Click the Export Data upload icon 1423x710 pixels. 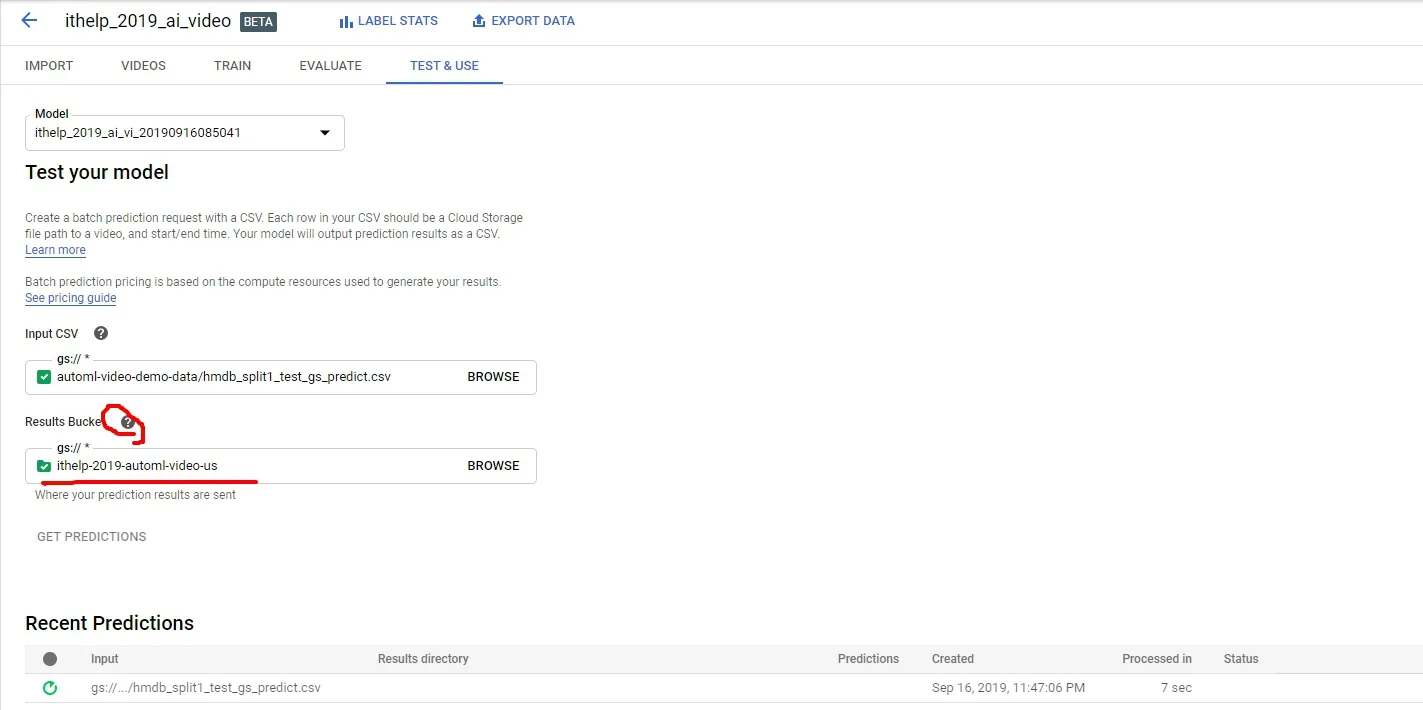[479, 21]
